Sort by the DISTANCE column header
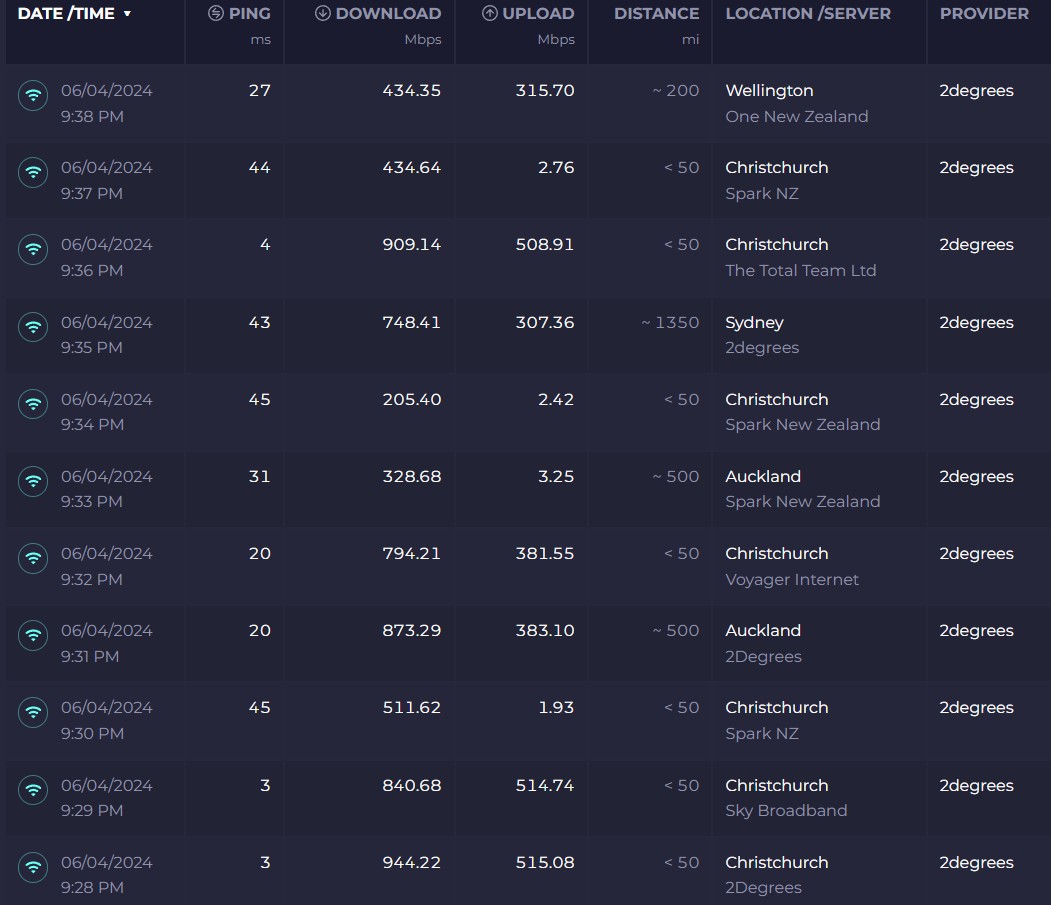The width and height of the screenshot is (1051, 905). coord(656,13)
